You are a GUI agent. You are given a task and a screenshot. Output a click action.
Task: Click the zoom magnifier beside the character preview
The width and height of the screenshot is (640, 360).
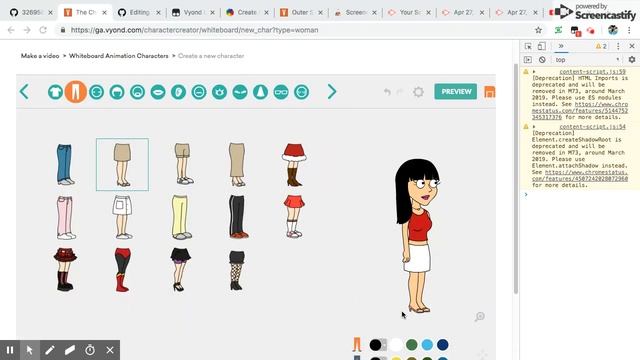click(480, 316)
